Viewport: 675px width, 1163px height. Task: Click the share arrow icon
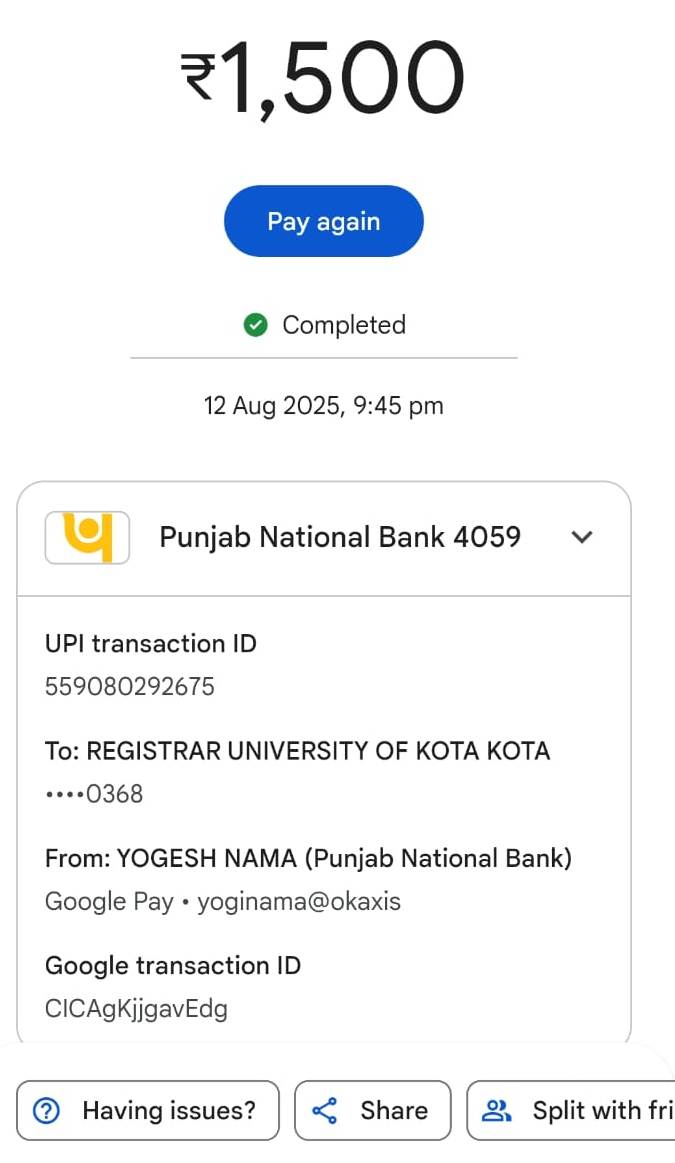click(x=325, y=1110)
